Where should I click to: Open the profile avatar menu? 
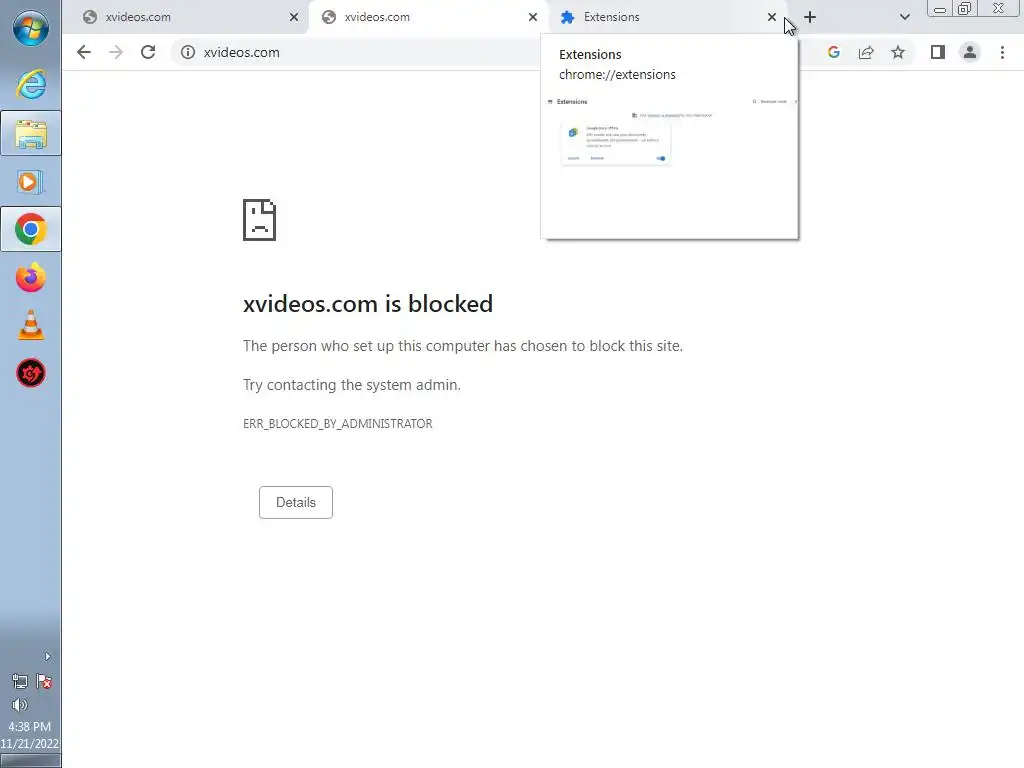(x=970, y=52)
